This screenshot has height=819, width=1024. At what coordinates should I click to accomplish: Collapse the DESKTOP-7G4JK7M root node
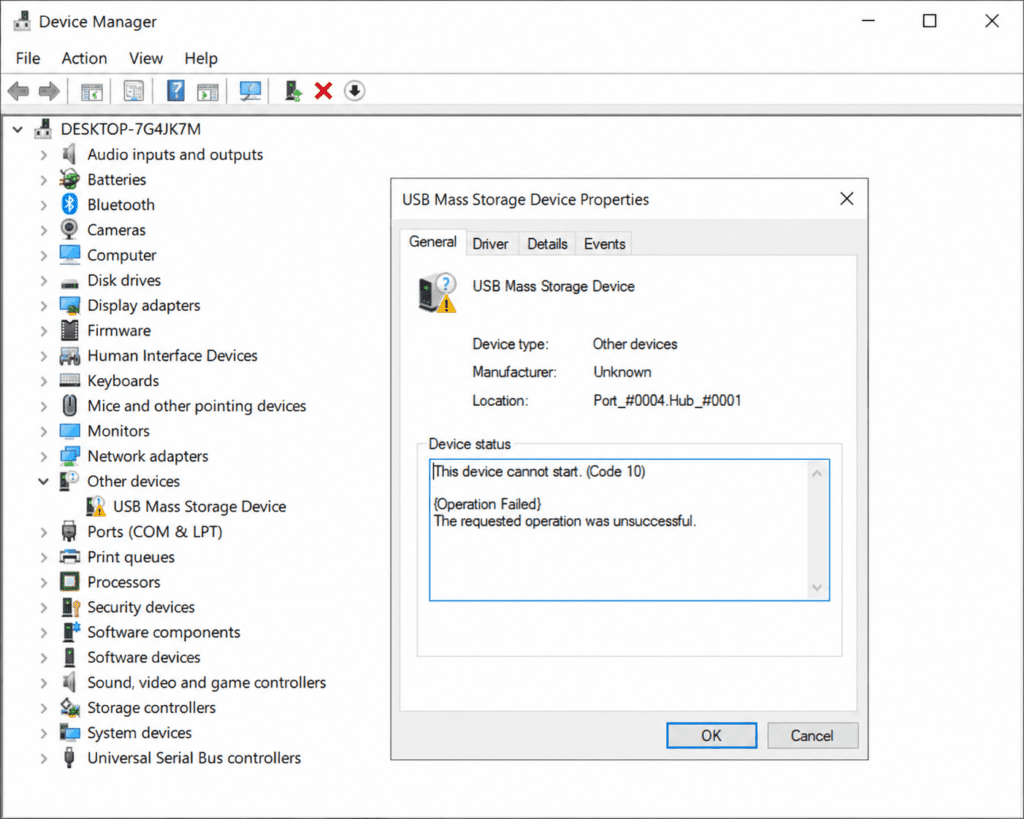(18, 129)
